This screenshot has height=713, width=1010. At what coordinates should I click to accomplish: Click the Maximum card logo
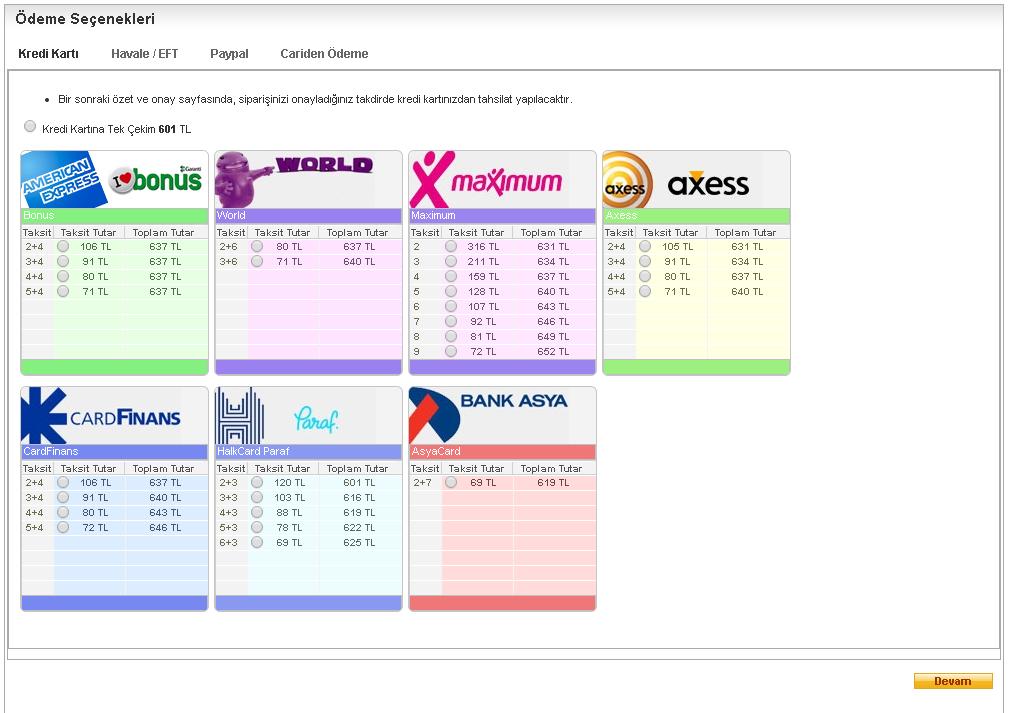point(487,180)
